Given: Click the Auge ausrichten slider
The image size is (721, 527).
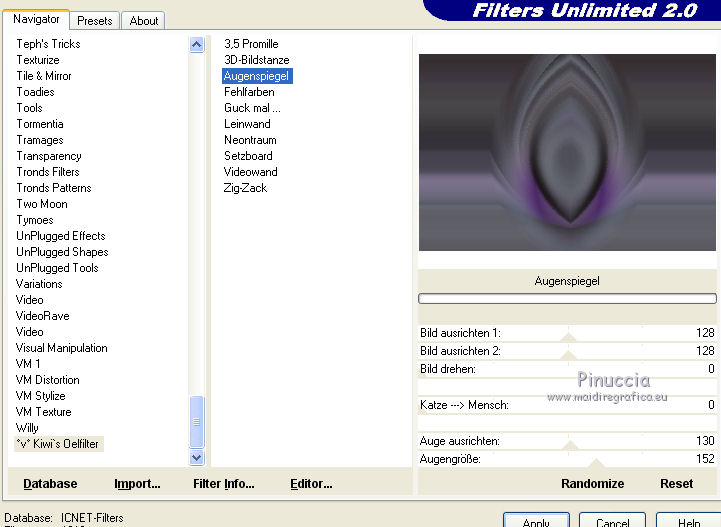Looking at the screenshot, I should point(567,441).
